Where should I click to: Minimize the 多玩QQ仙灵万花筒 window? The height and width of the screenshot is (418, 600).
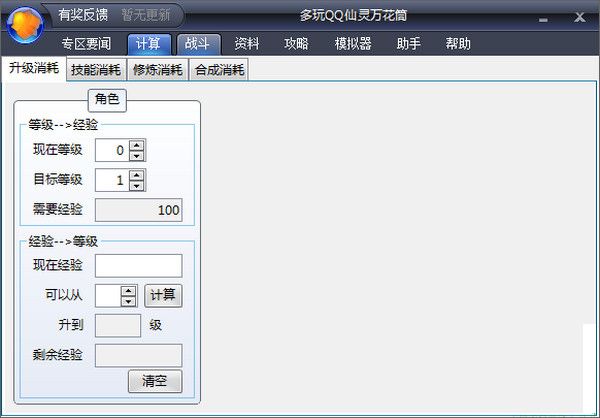click(543, 19)
